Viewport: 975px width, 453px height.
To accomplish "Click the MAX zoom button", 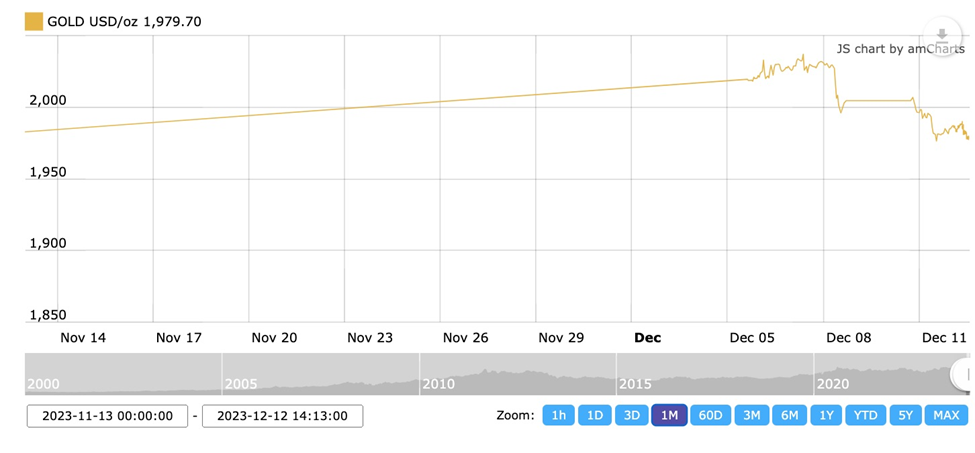I will click(946, 415).
